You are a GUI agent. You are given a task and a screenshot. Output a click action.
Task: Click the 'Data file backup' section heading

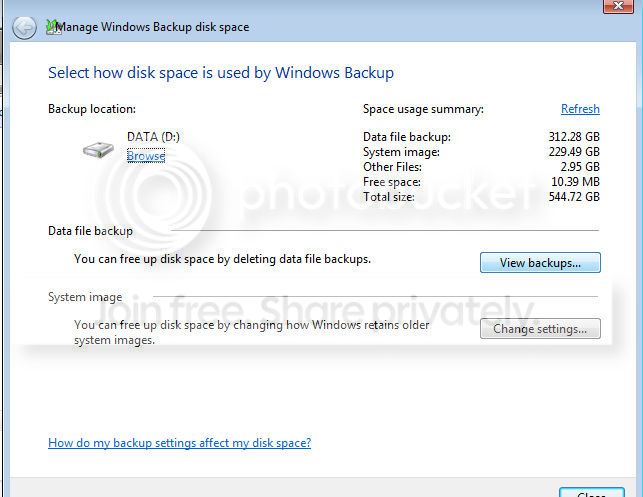pyautogui.click(x=90, y=231)
